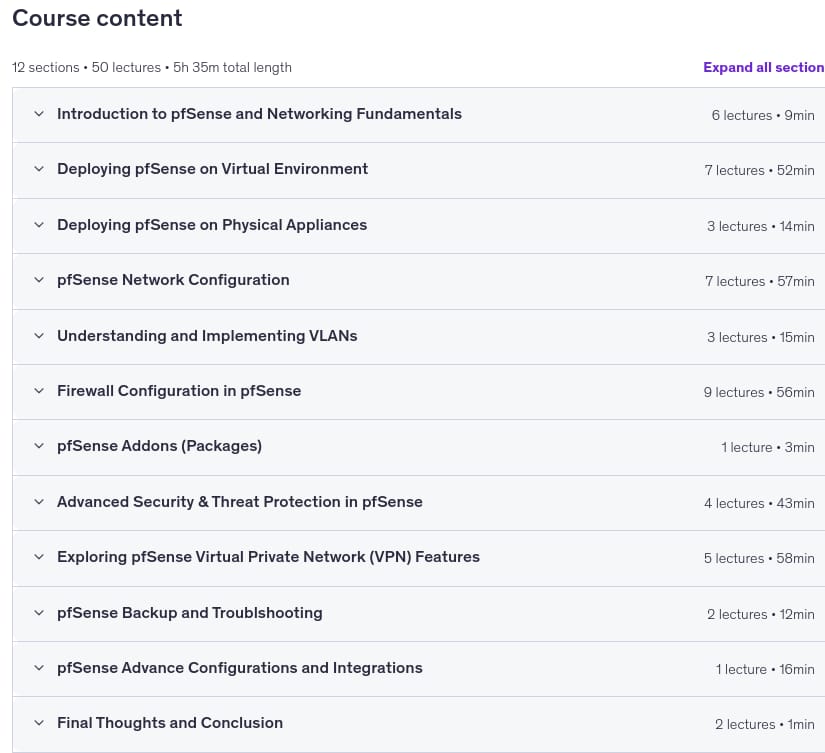Open section title Deploying pfSense on Virtual Environment
Viewport: 825px width, 753px height.
[x=213, y=169]
